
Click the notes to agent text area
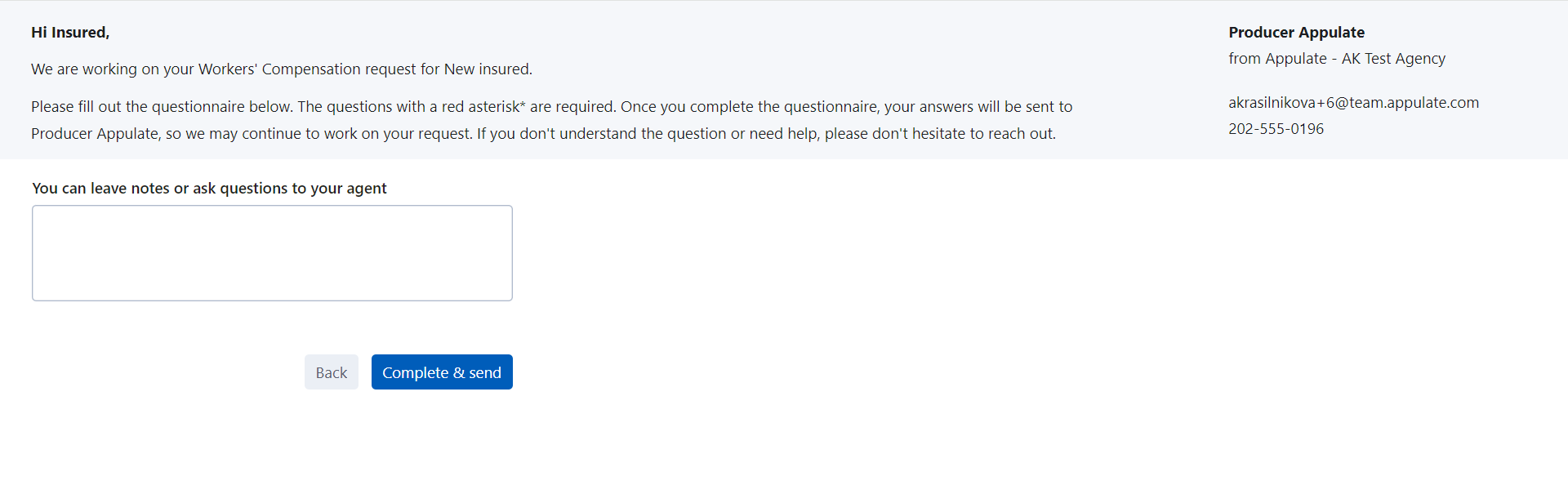tap(272, 253)
